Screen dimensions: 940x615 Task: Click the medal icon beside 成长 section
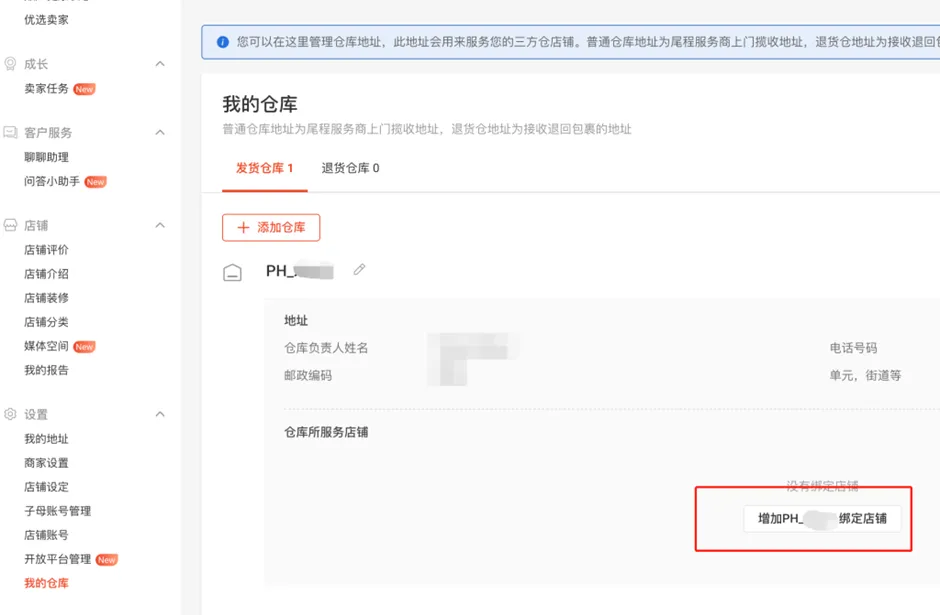[9, 63]
